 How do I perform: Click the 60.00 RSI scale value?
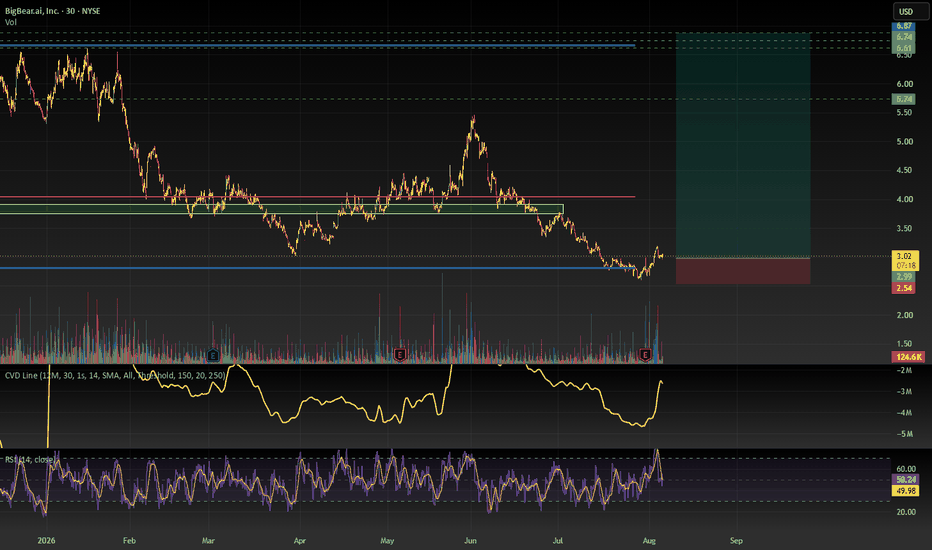point(906,469)
